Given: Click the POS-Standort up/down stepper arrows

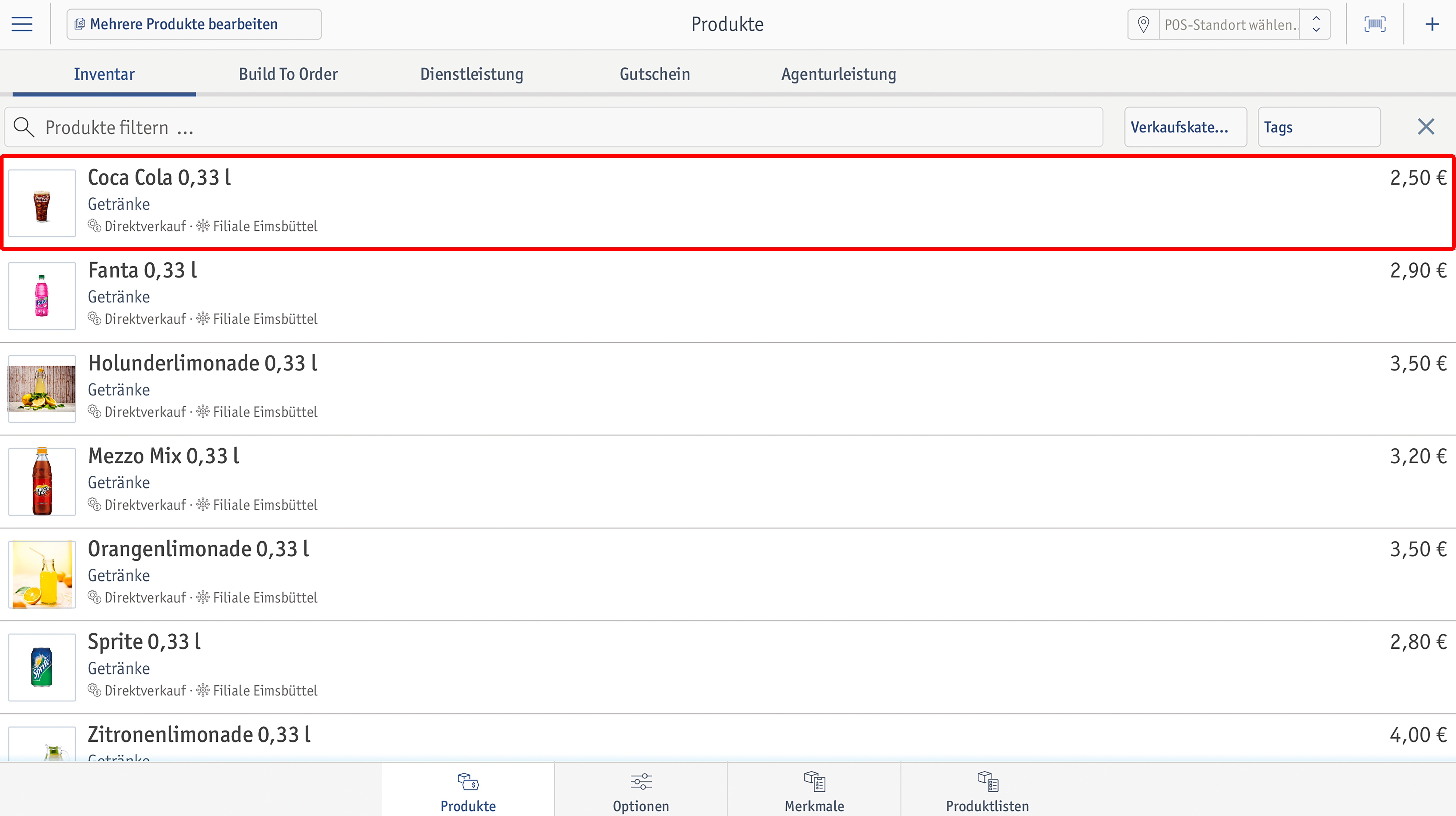Looking at the screenshot, I should [1316, 24].
